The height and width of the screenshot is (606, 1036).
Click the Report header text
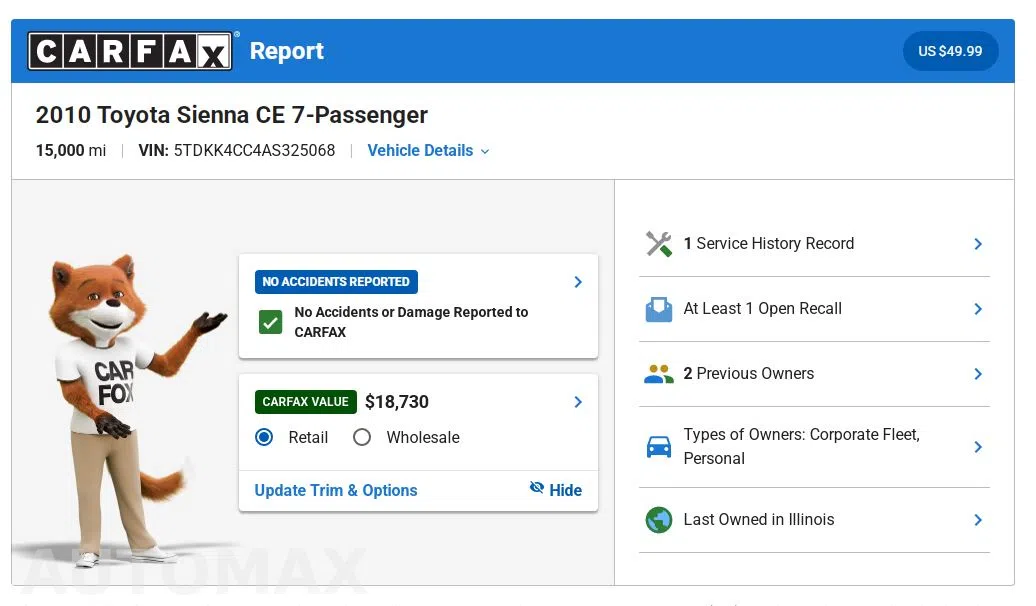click(287, 51)
